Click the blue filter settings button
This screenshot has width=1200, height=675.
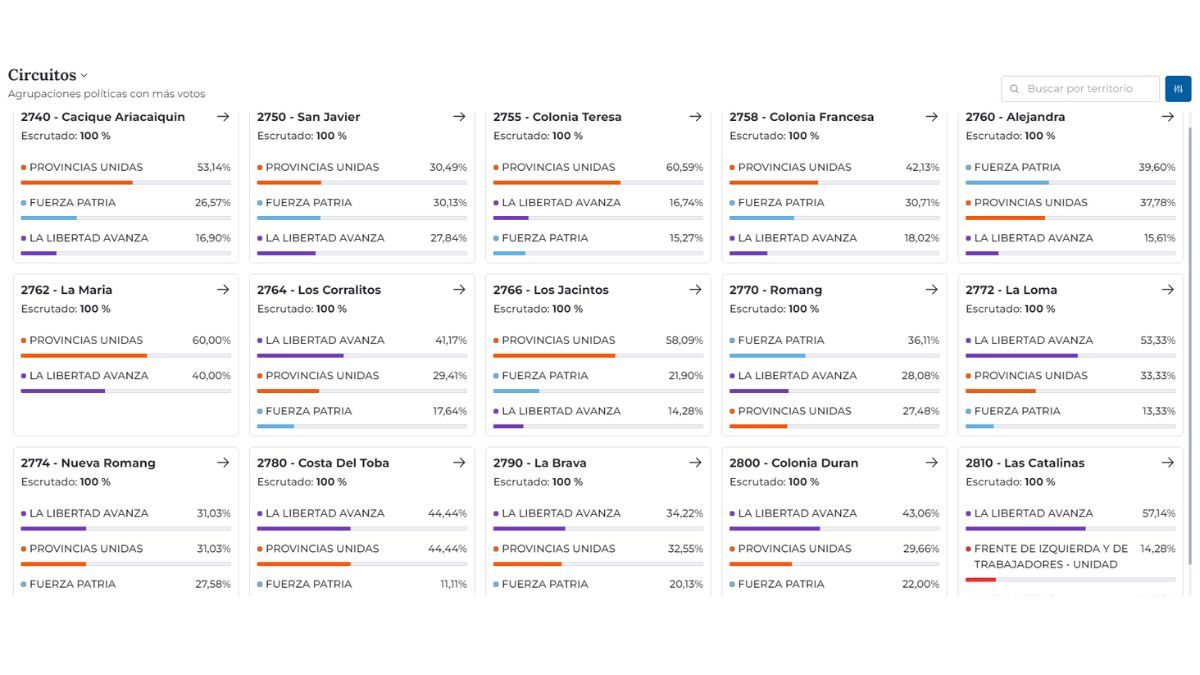1178,89
